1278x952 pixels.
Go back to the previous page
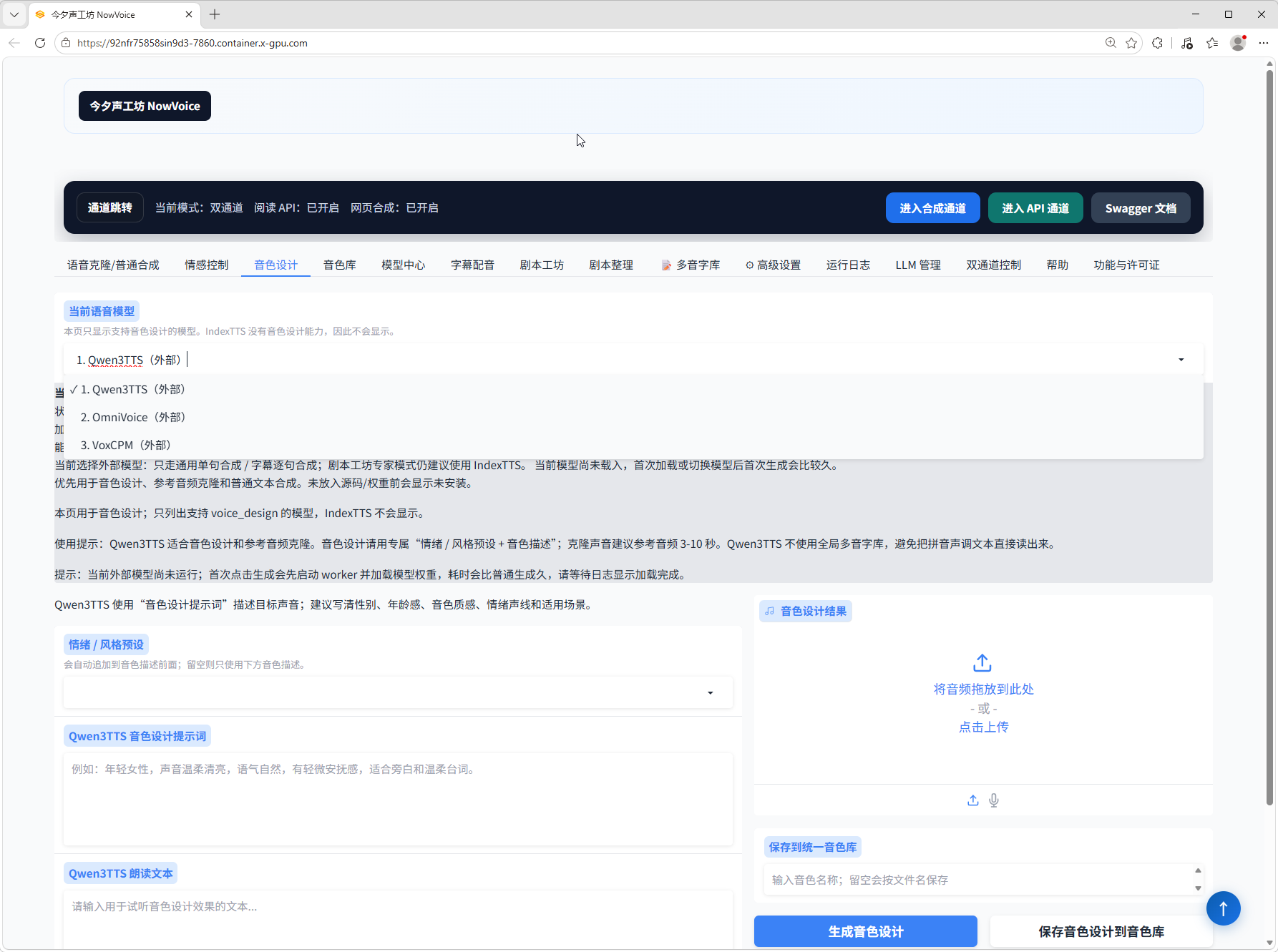14,43
